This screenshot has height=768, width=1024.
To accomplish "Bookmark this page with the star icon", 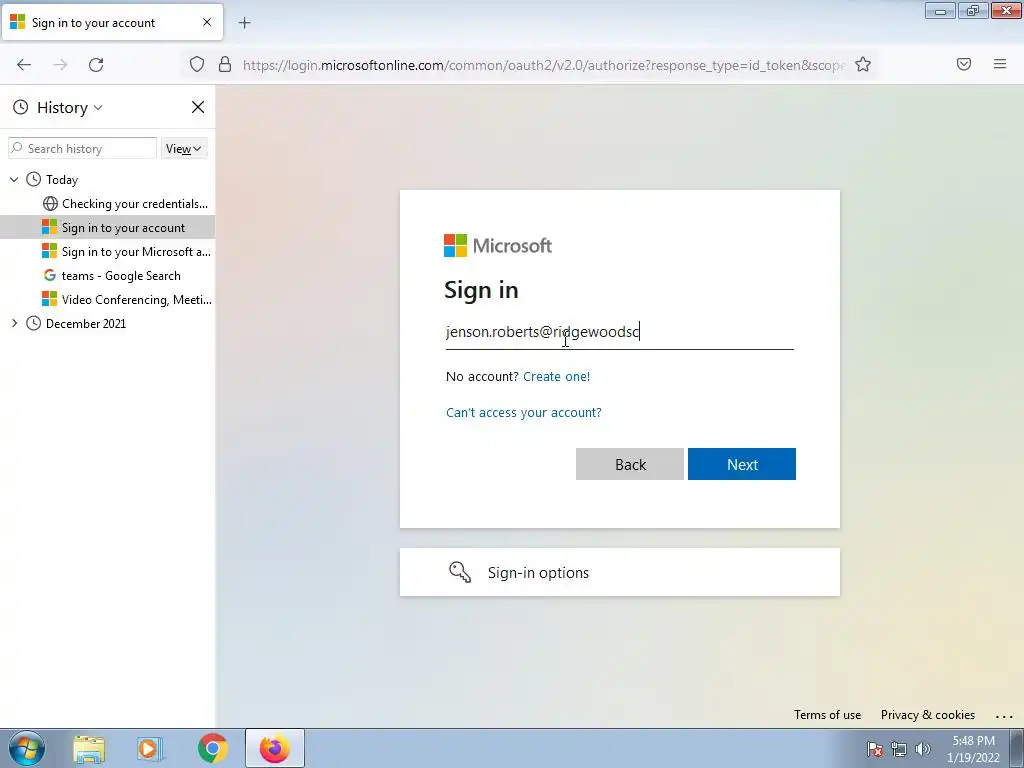I will [863, 64].
